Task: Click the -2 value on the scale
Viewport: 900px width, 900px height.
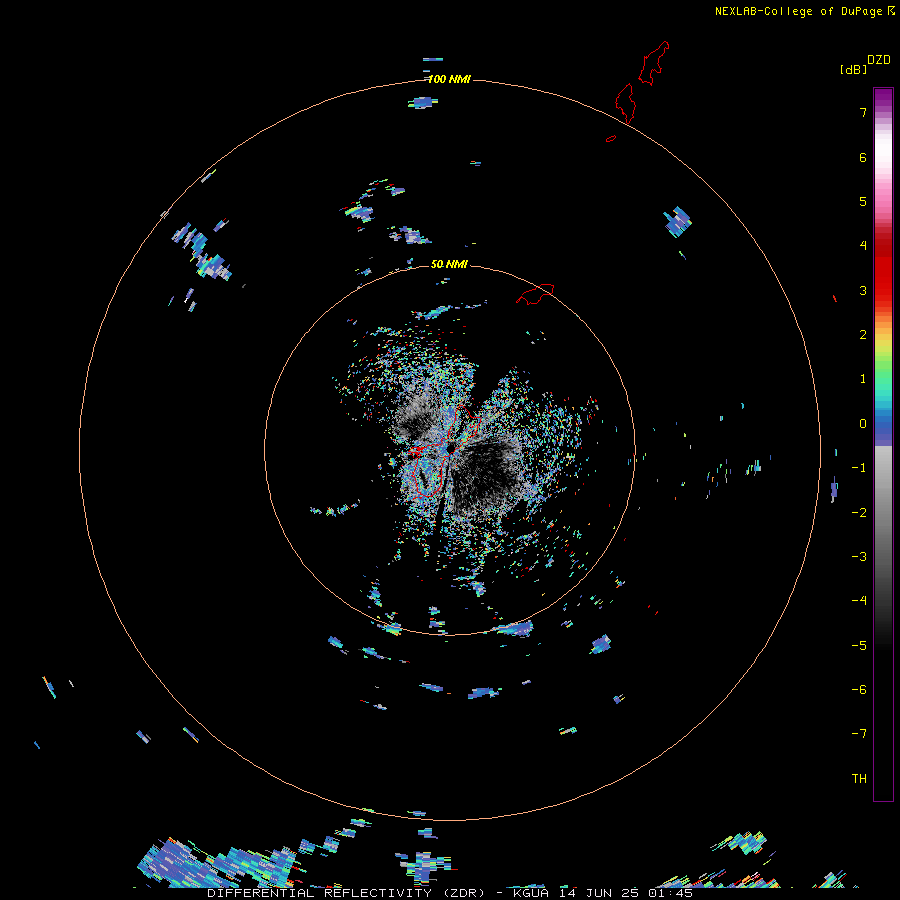Action: click(859, 513)
